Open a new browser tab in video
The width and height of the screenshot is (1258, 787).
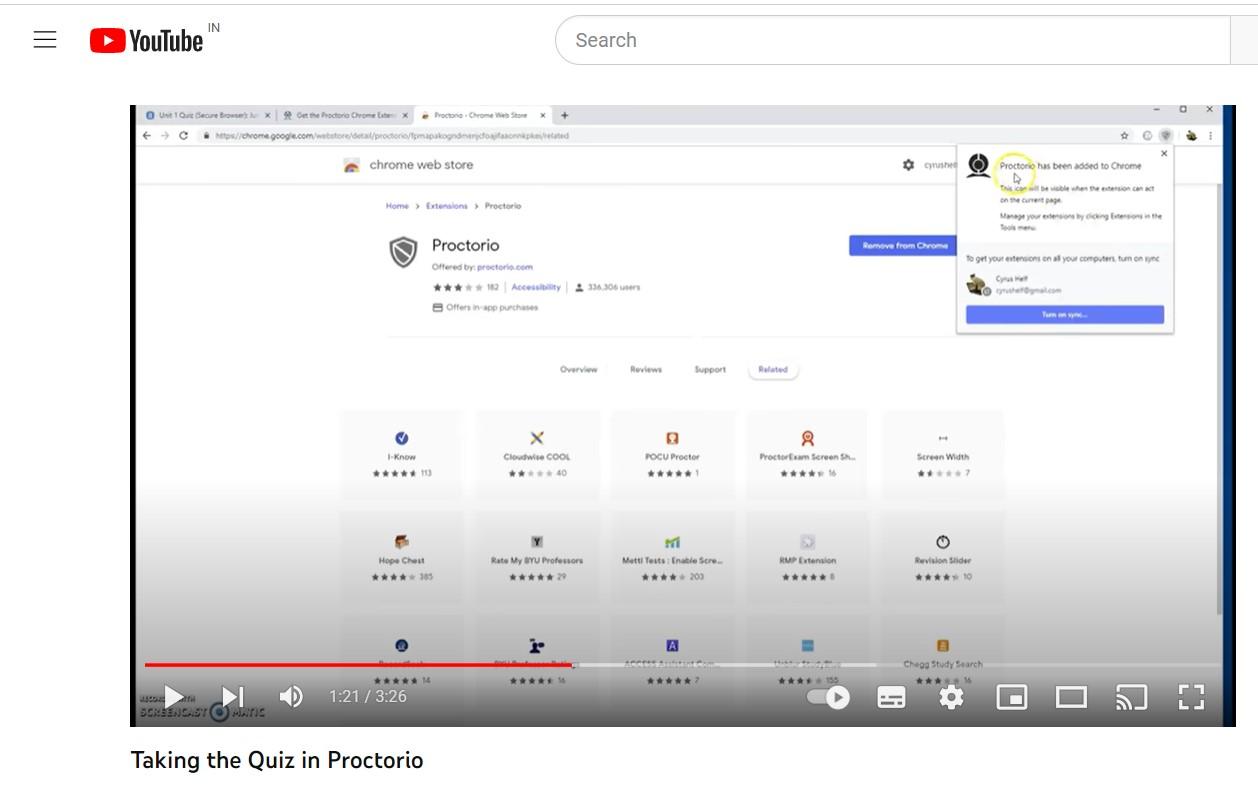pos(564,115)
